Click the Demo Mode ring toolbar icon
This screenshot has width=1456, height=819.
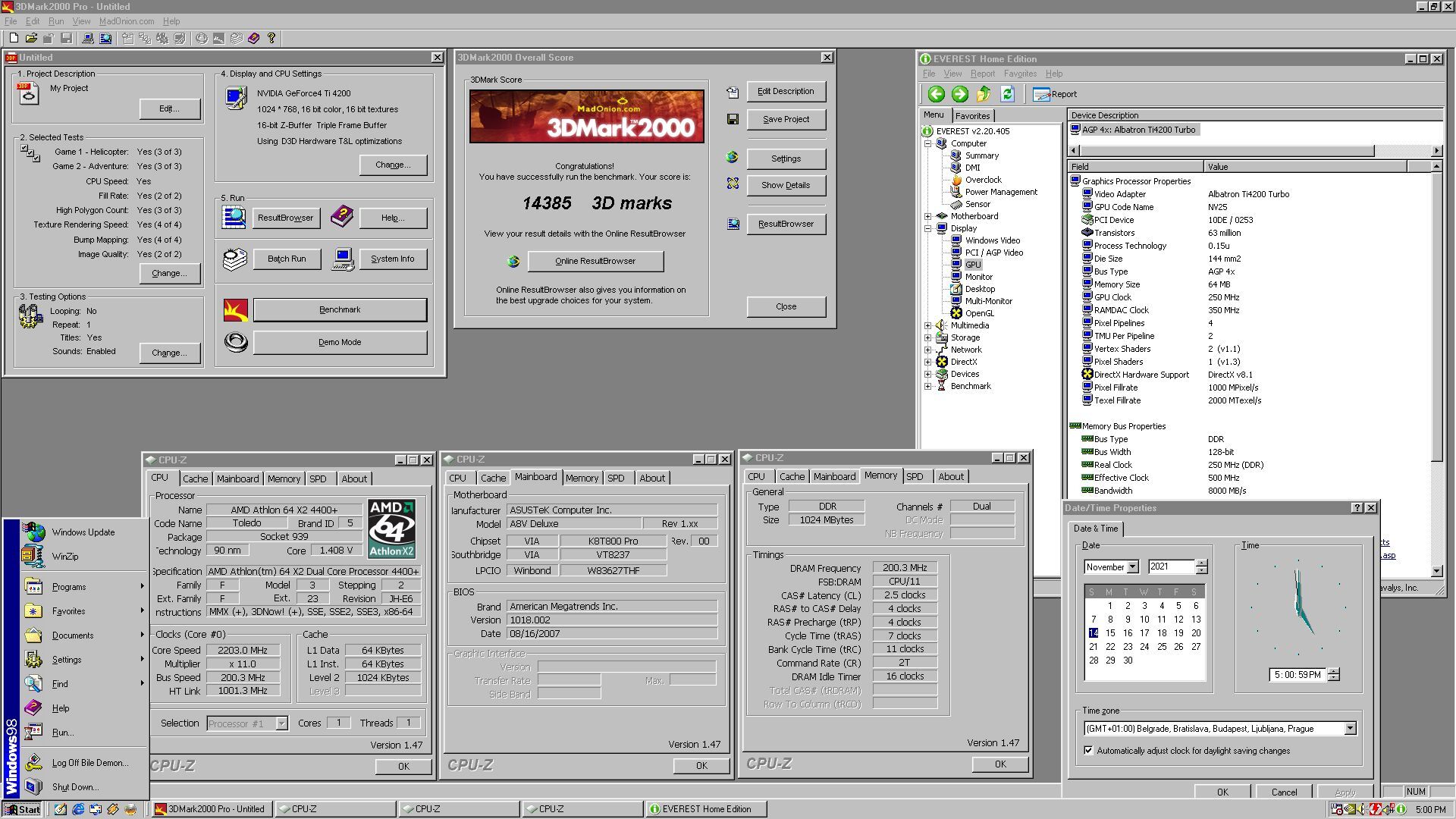tap(201, 38)
